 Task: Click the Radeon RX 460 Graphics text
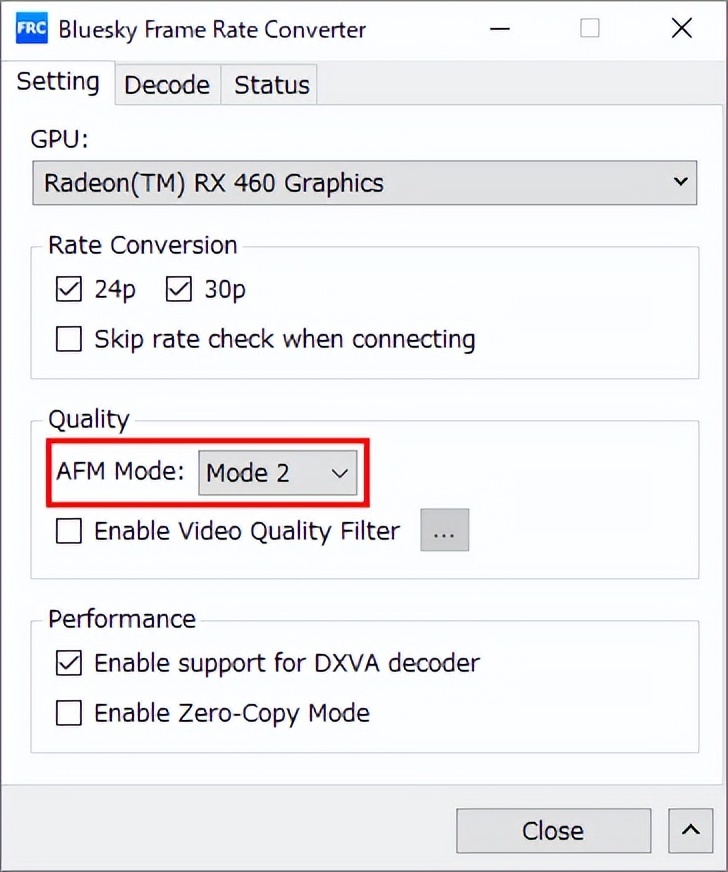point(214,184)
